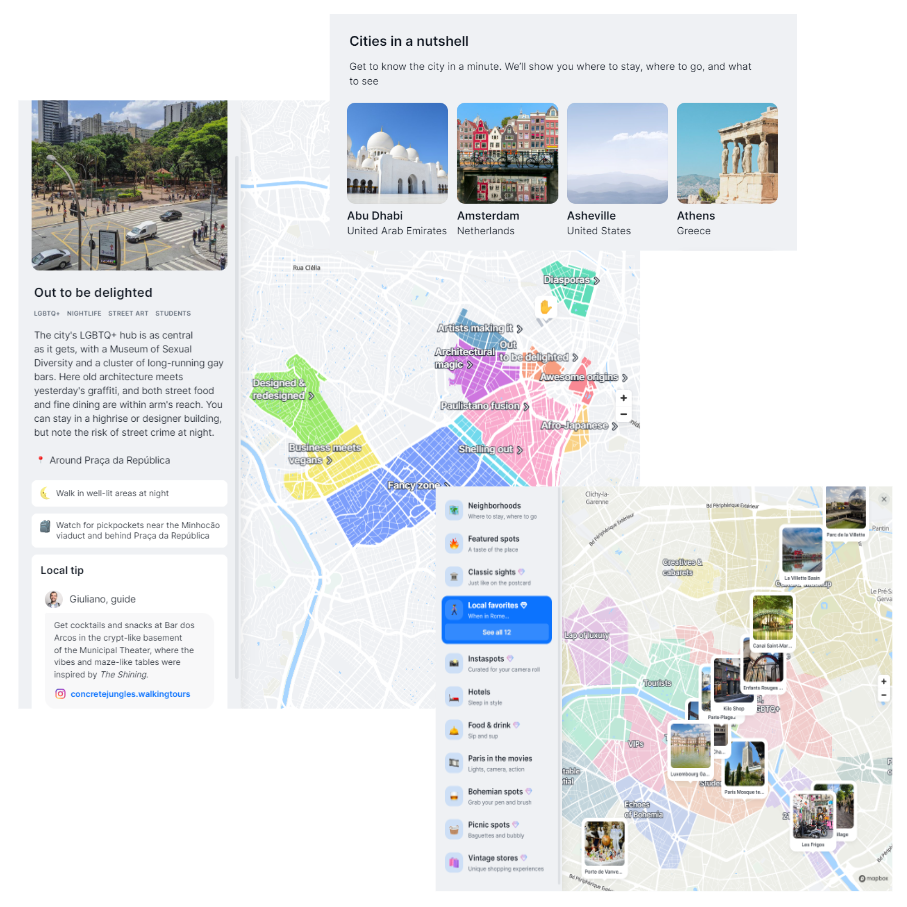Screen dimensions: 907x907
Task: Click the backpack pickpocket warning icon
Action: [45, 526]
